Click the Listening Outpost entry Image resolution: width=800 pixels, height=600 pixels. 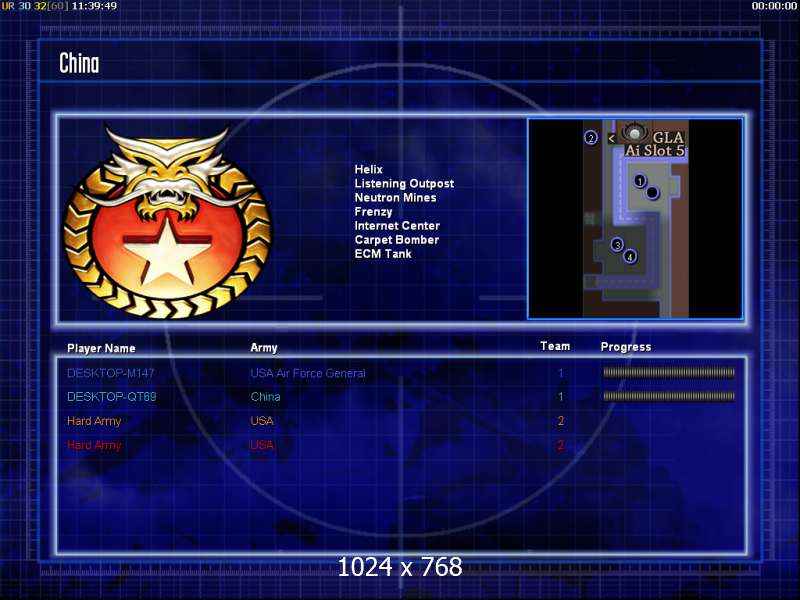404,184
